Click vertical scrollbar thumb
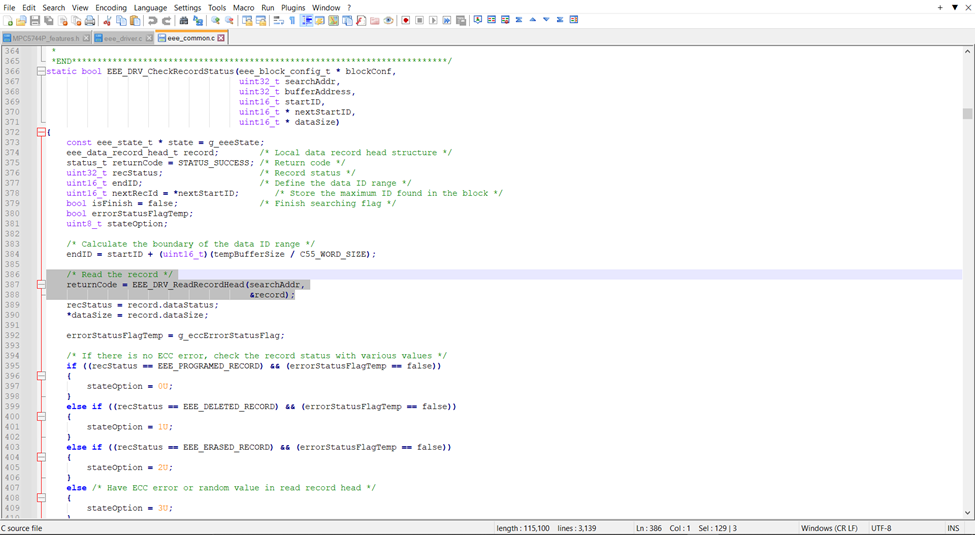Viewport: 975px width, 535px height. 967,113
